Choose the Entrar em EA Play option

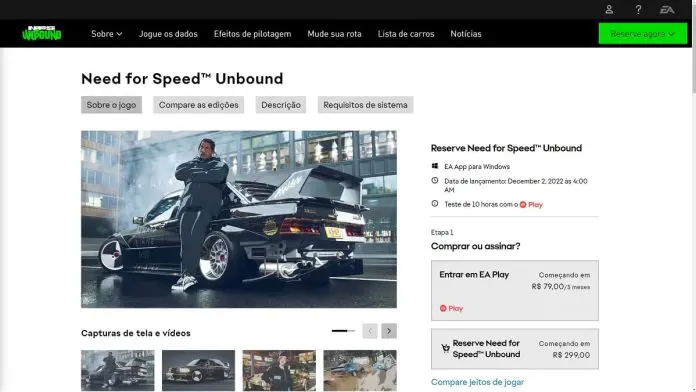coord(514,290)
